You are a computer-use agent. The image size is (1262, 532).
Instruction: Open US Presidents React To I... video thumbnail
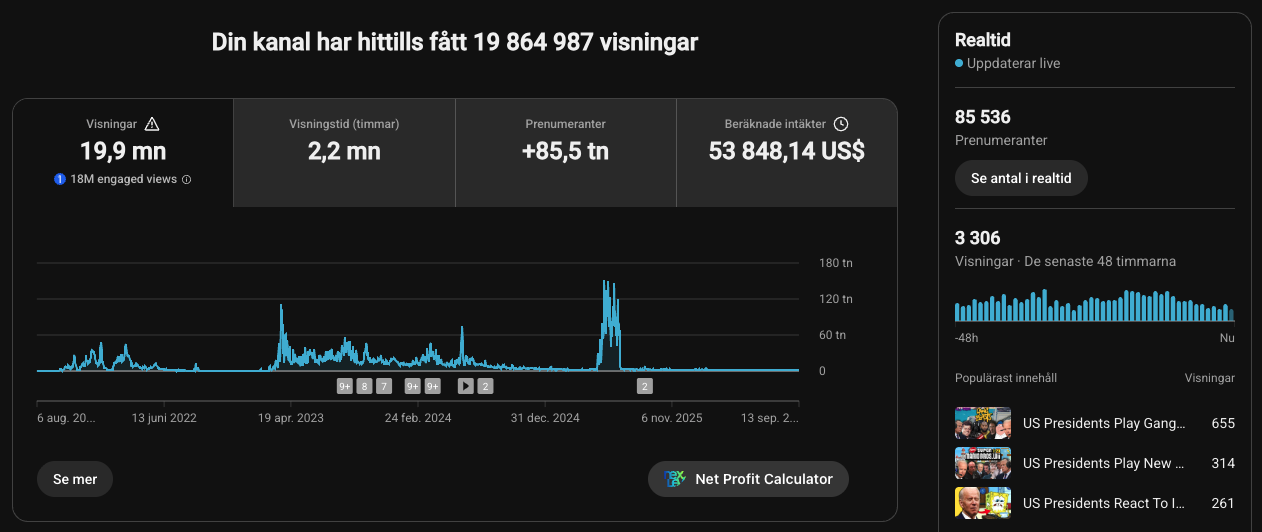point(983,503)
